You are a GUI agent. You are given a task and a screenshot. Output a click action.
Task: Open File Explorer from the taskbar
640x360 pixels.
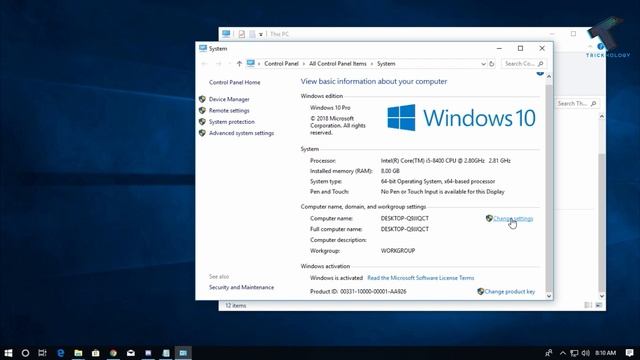pyautogui.click(x=78, y=353)
